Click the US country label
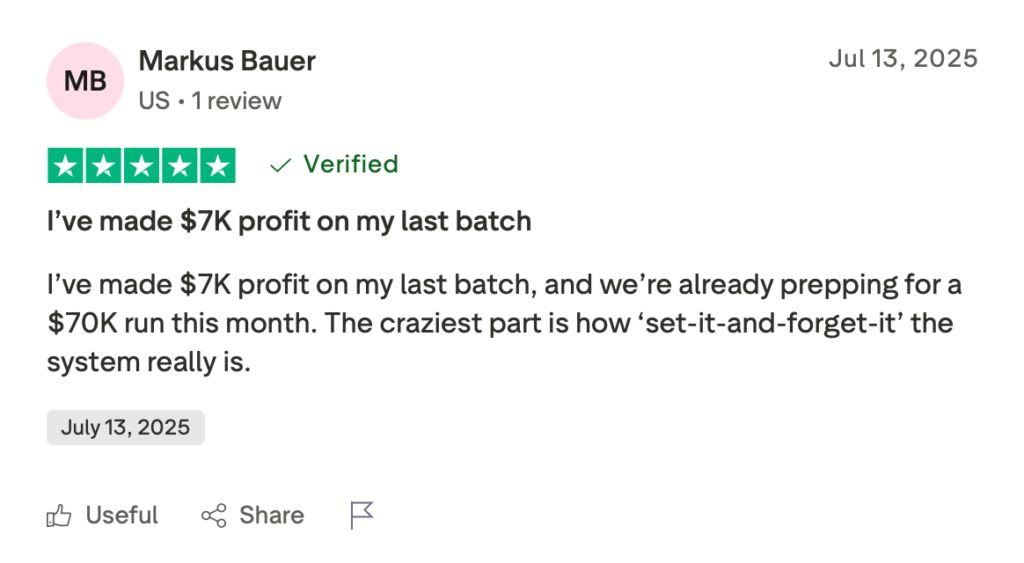 (154, 101)
